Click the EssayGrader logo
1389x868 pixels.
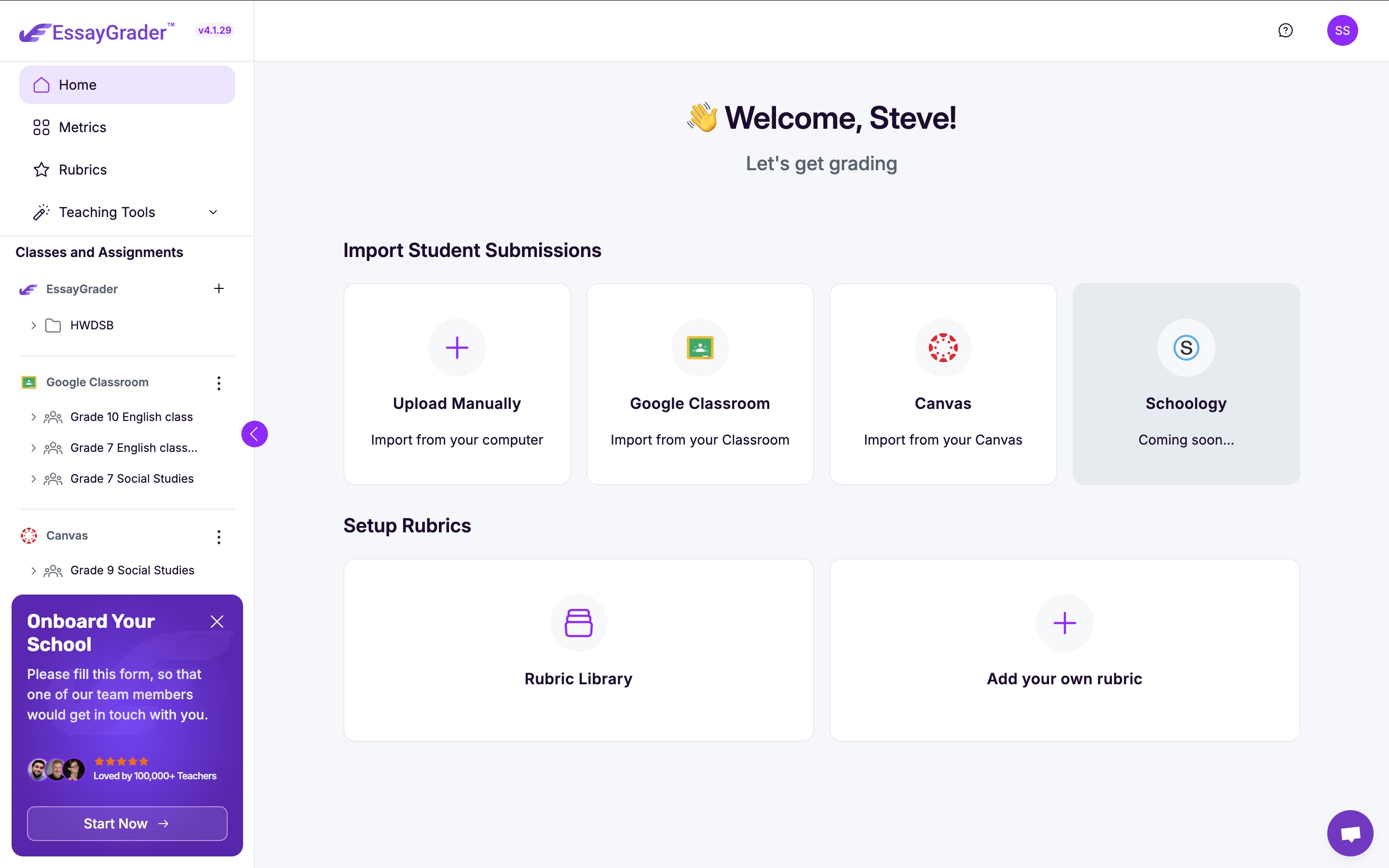tap(96, 32)
